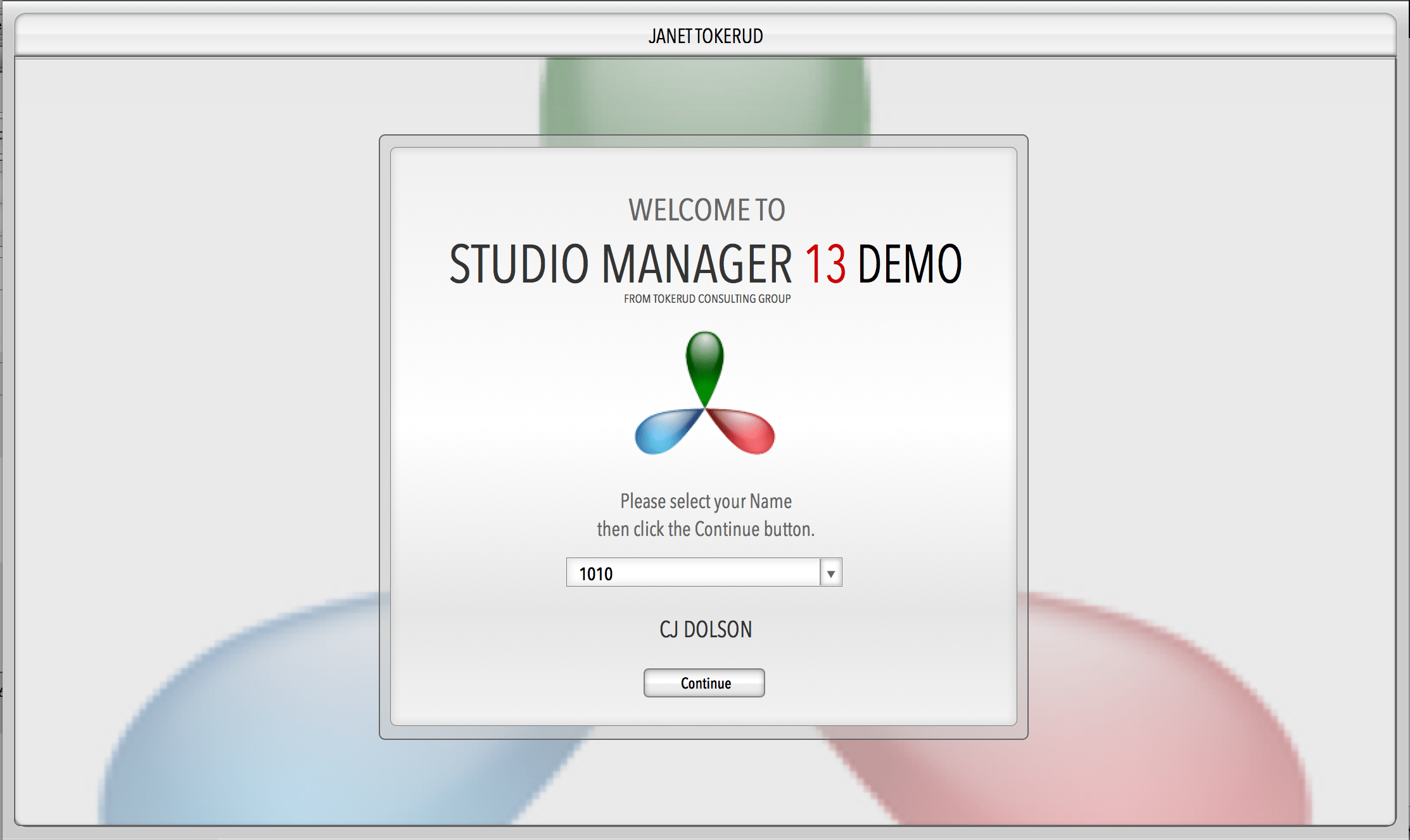Click the Please select your Name instructions
This screenshot has height=840, width=1410.
click(x=705, y=514)
